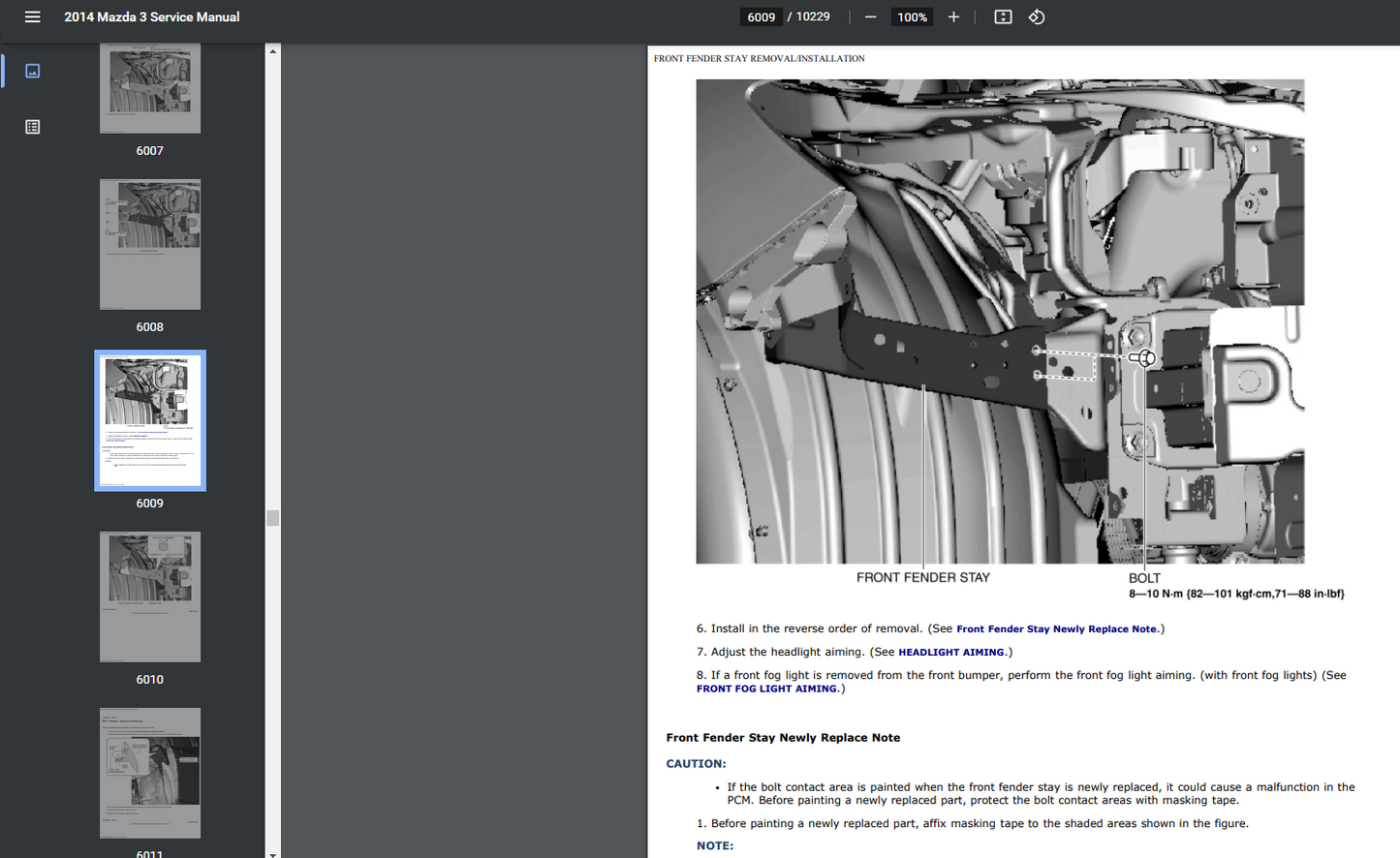Zoom out with the minus icon
This screenshot has height=858, width=1400.
click(870, 17)
